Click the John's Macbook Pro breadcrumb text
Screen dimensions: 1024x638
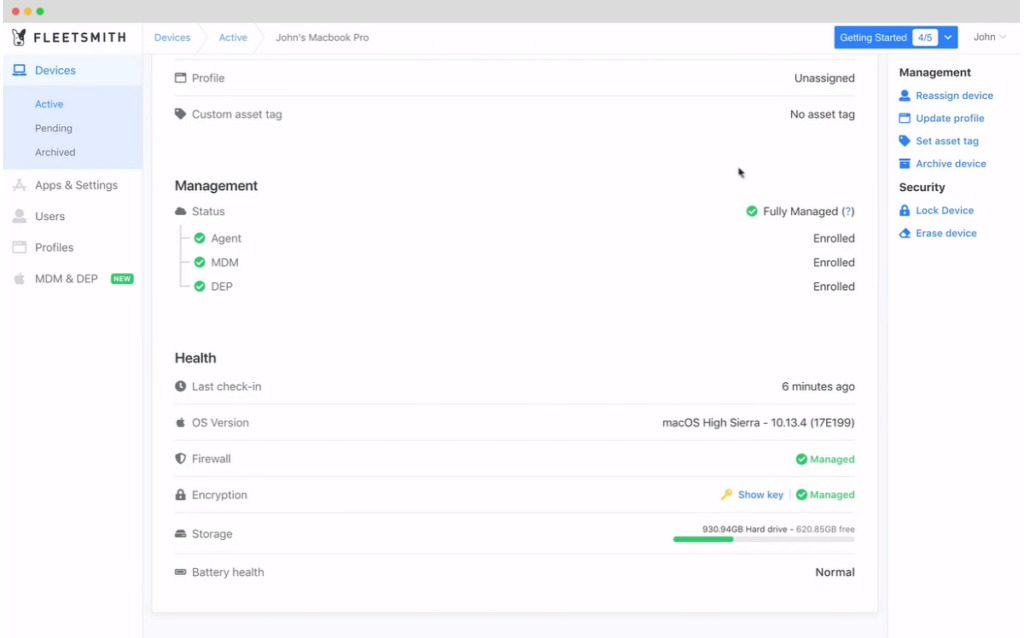pos(322,37)
